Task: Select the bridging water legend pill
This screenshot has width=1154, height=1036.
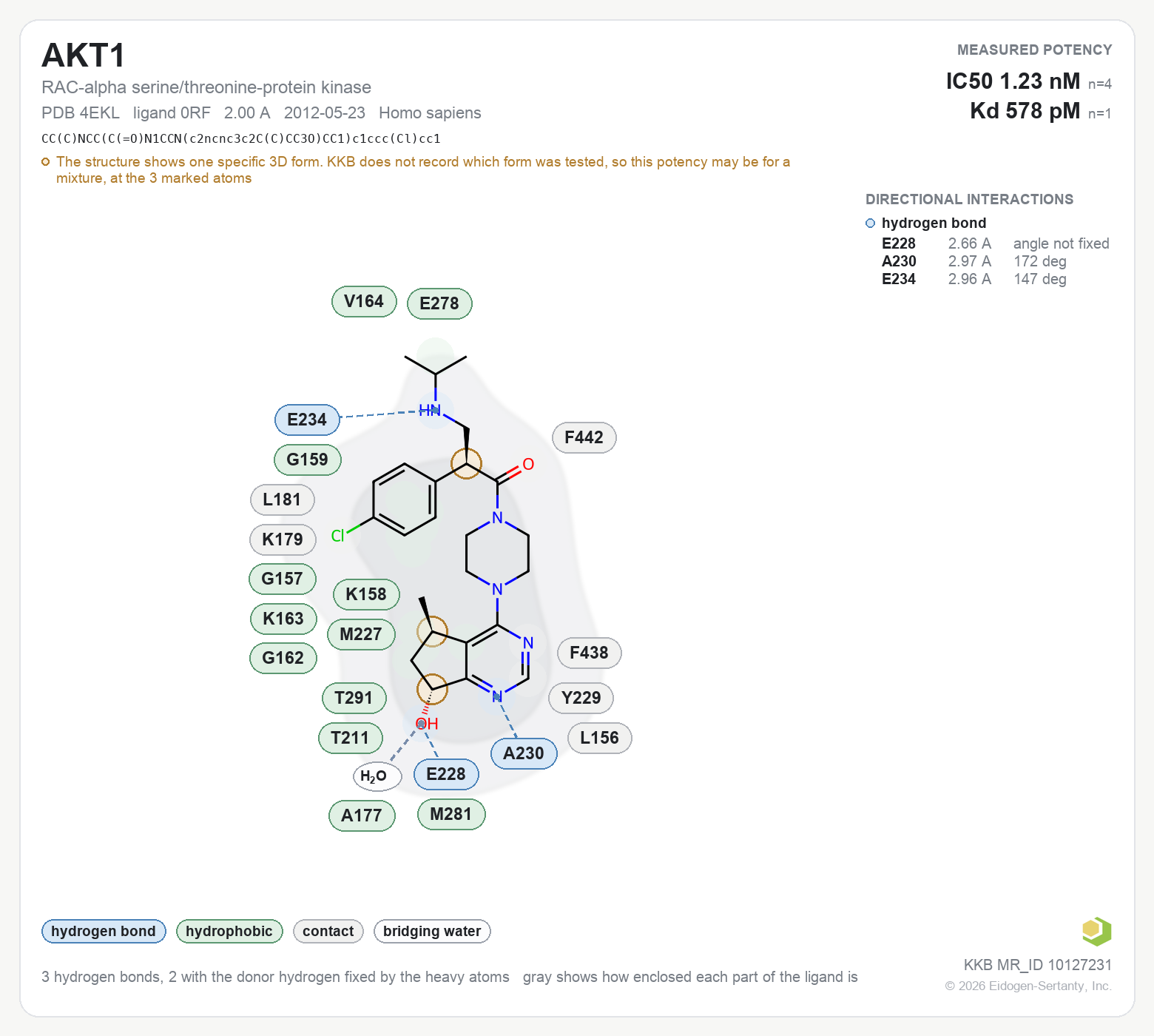Action: tap(432, 931)
